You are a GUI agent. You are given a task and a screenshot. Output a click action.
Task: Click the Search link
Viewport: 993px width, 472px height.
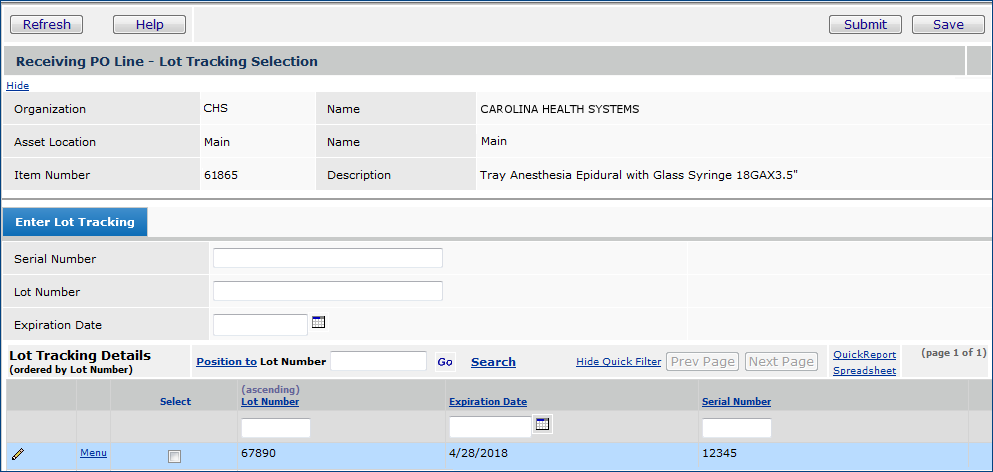[x=493, y=362]
